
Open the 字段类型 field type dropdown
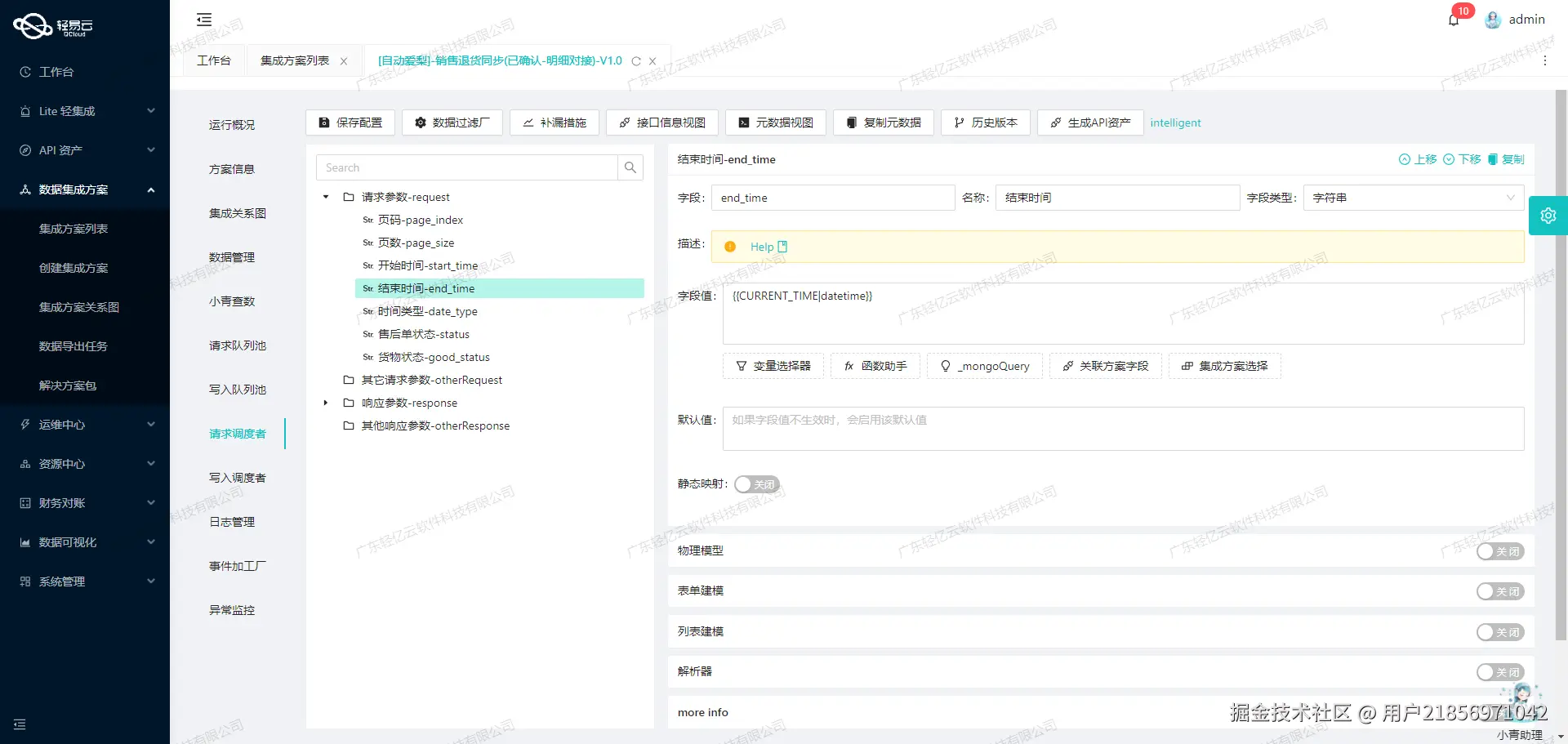pos(1412,197)
